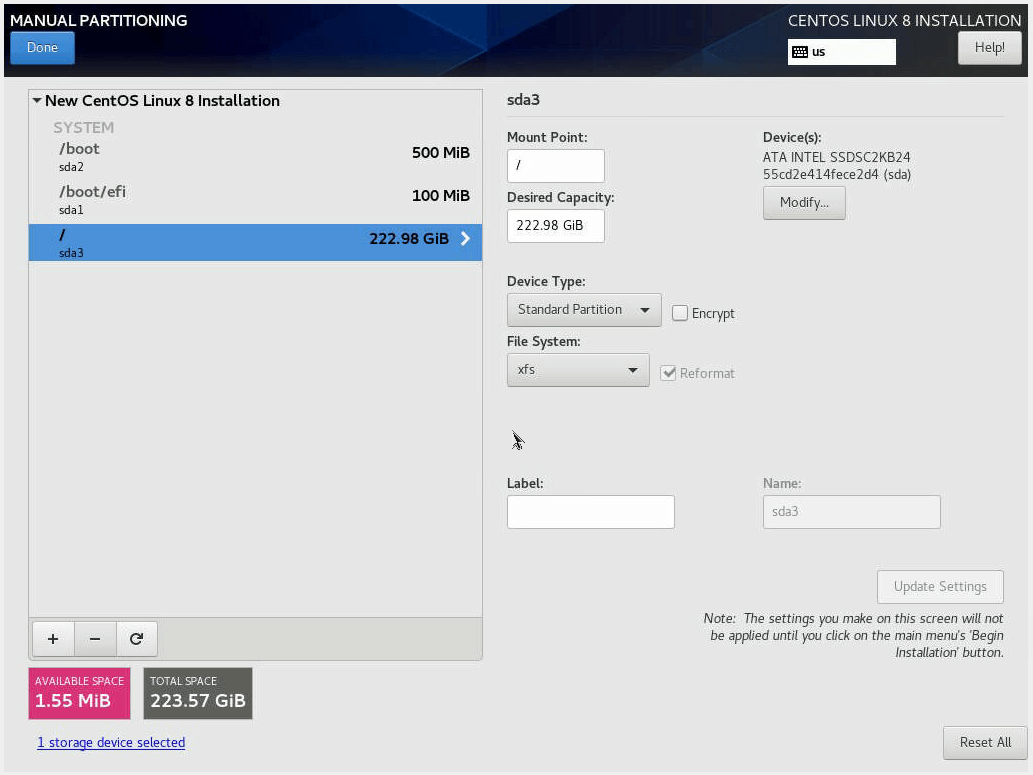This screenshot has height=775, width=1033.
Task: Click the Desired Capacity input field
Action: (x=555, y=225)
